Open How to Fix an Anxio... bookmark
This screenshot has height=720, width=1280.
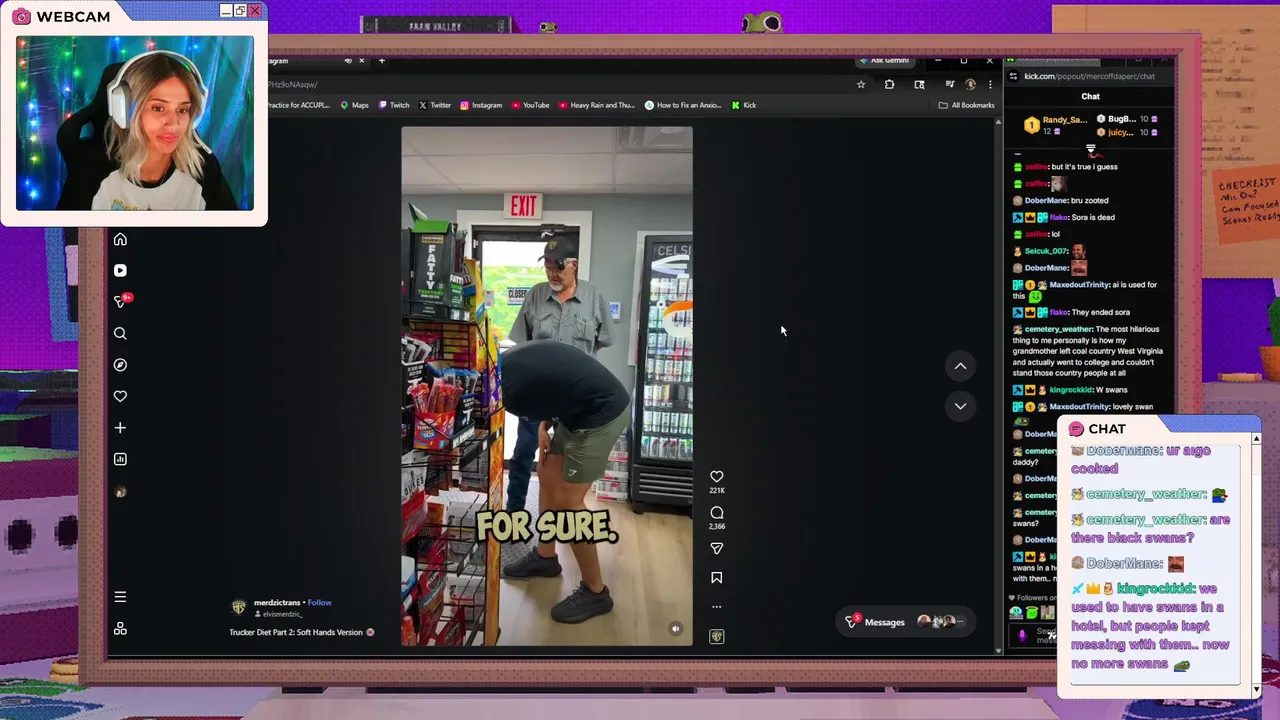683,105
